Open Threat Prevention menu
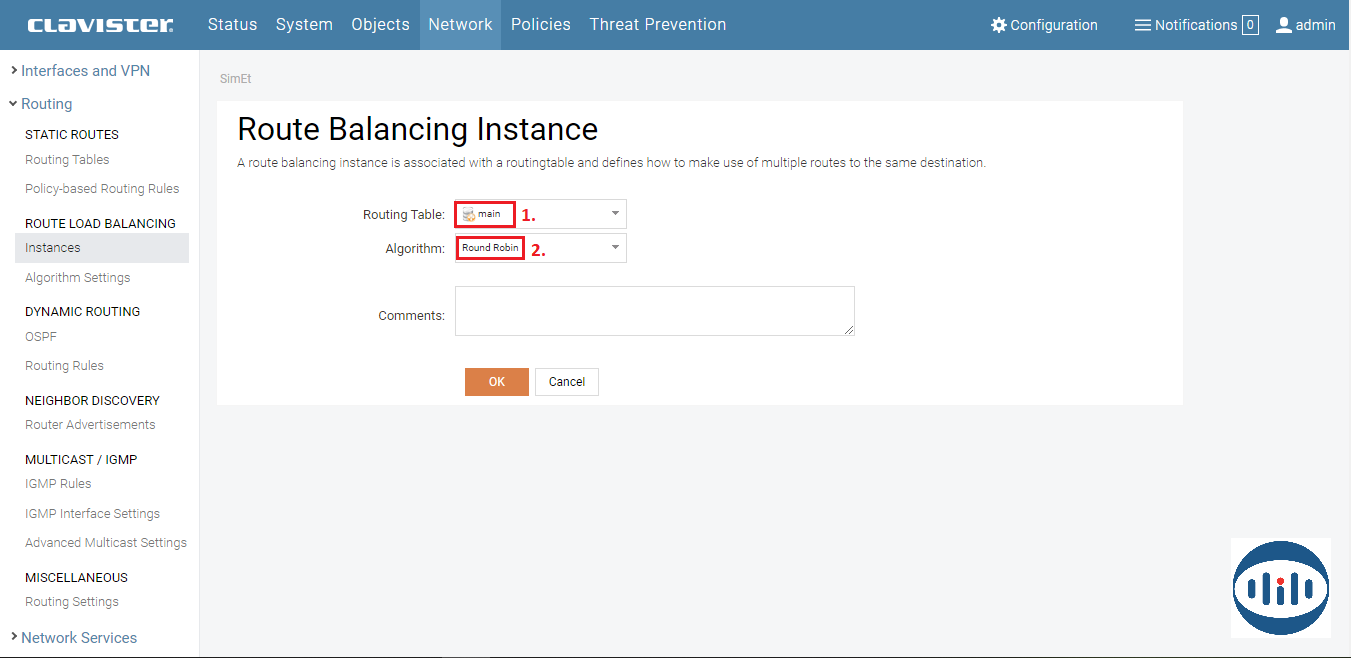The width and height of the screenshot is (1351, 658). (657, 25)
